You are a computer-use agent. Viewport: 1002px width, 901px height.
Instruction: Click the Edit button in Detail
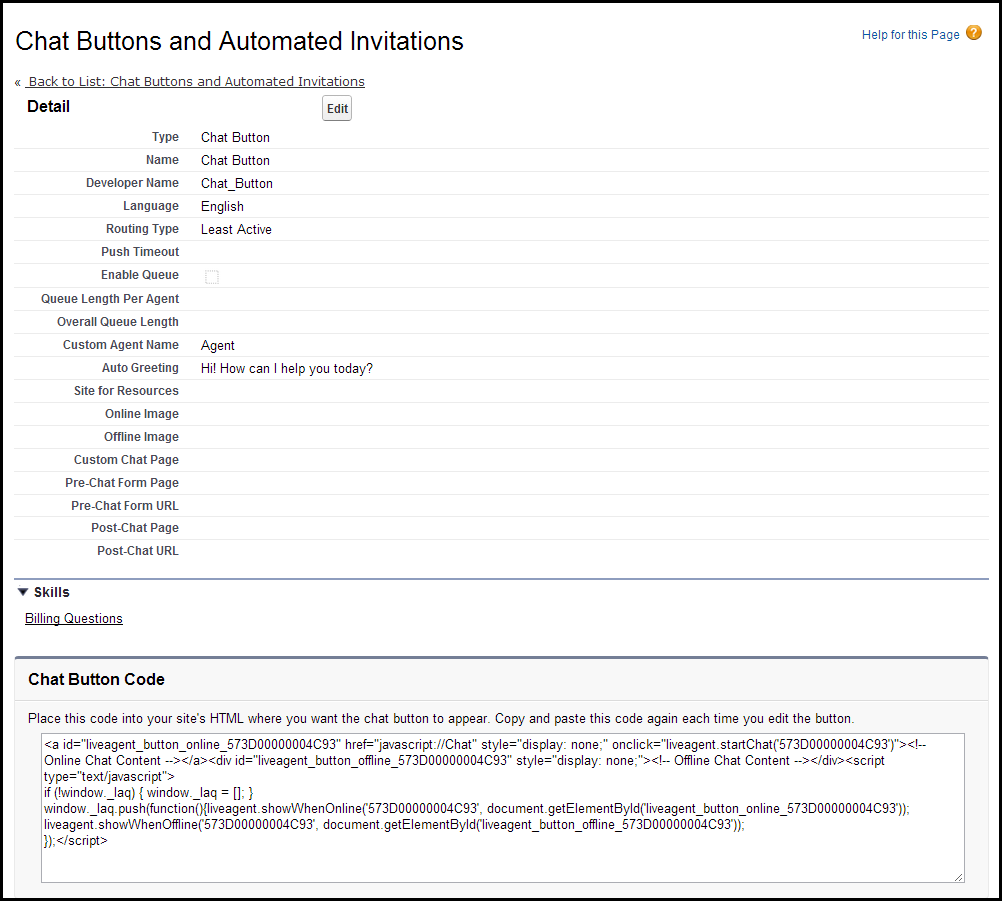[337, 108]
